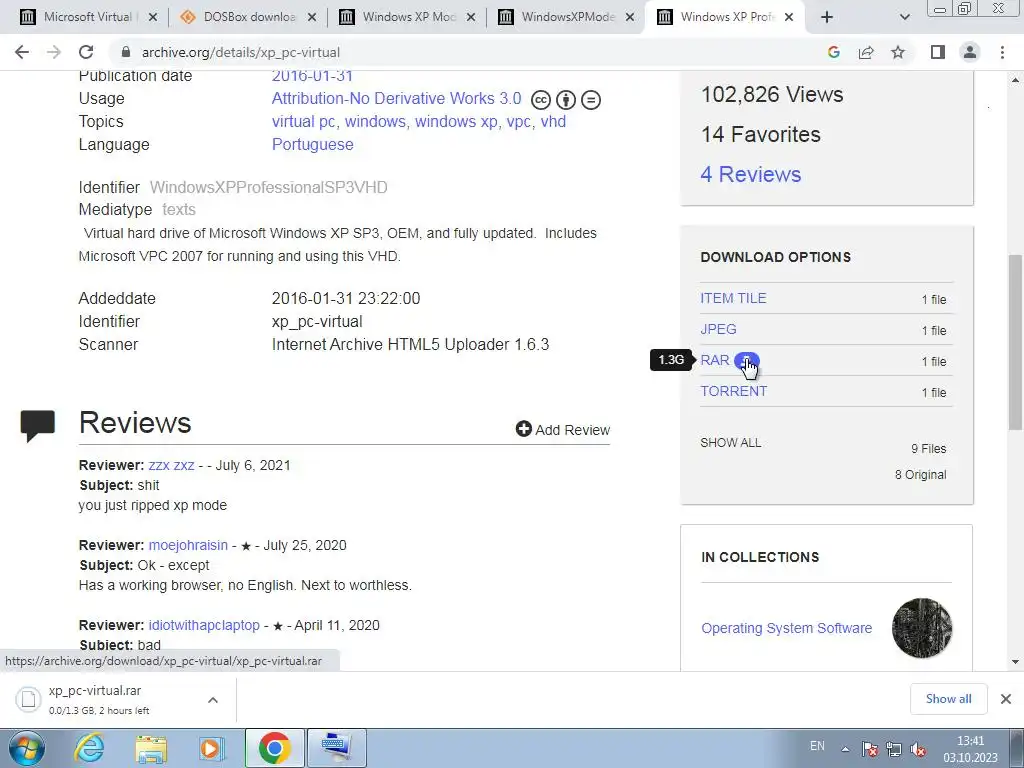Click the padlock site info icon

point(126,52)
